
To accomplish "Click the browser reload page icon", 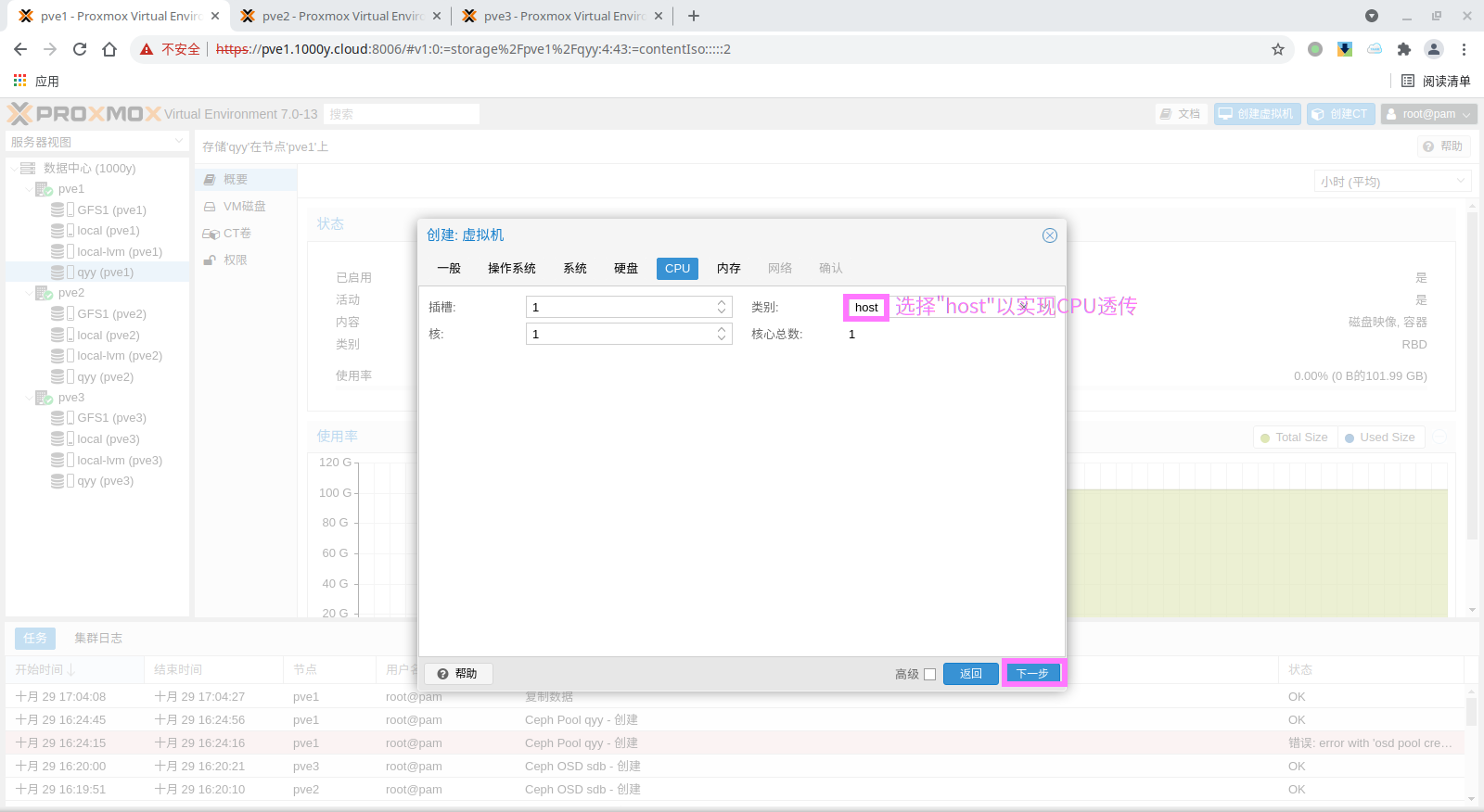I will point(80,49).
